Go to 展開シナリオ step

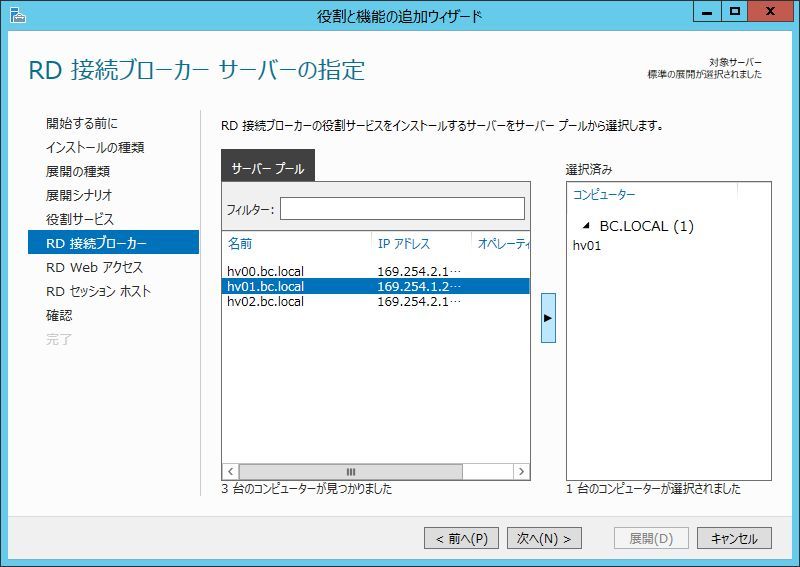click(79, 195)
